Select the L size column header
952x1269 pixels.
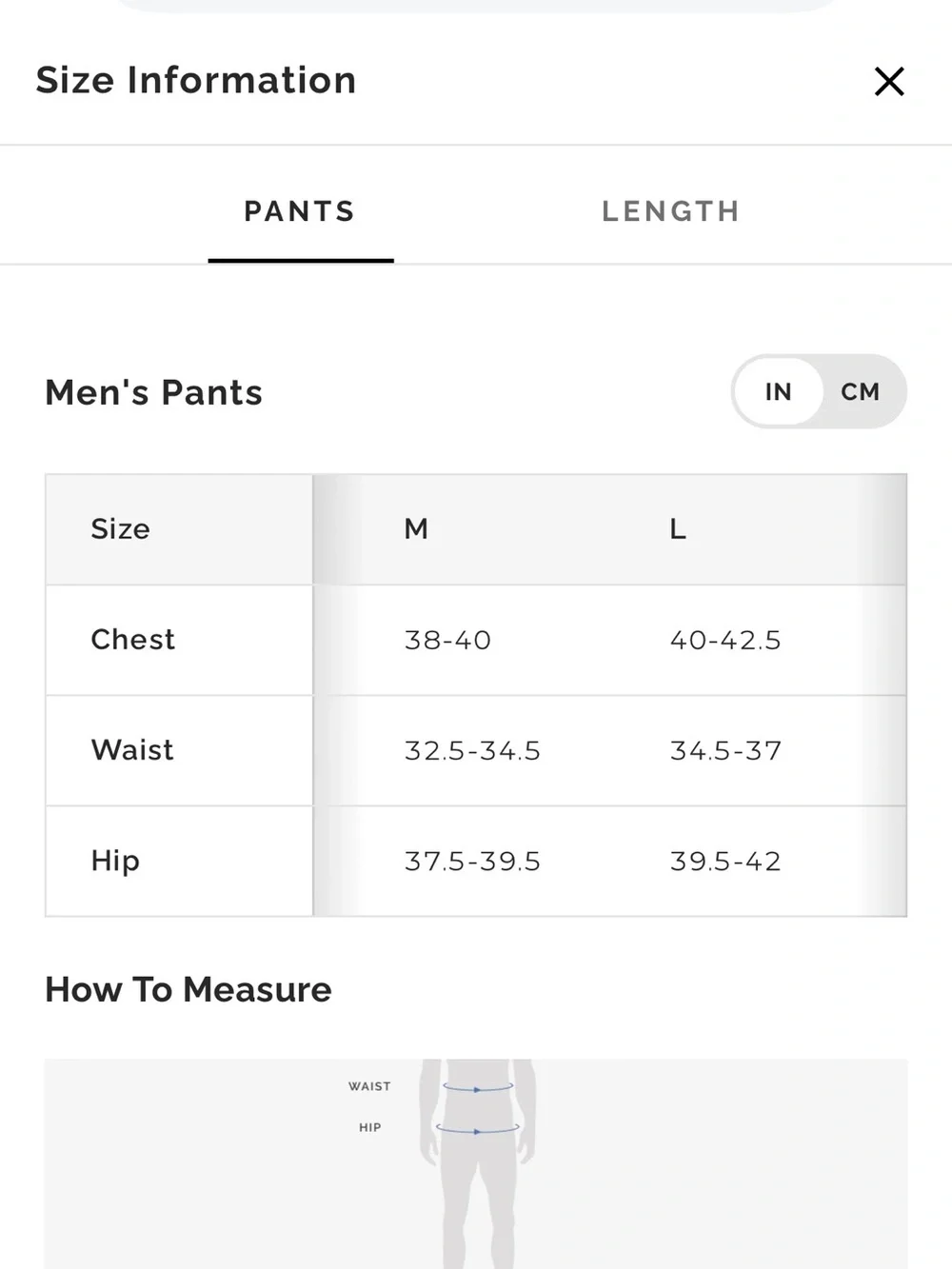pos(678,529)
